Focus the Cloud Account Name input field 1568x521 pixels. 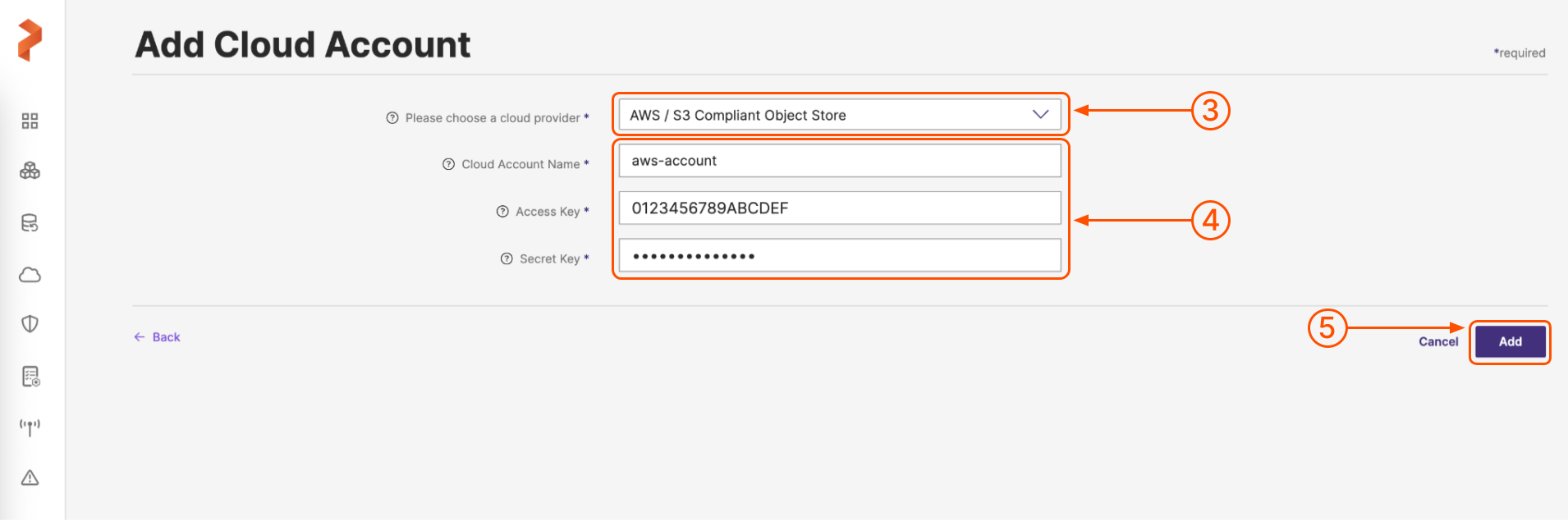839,161
